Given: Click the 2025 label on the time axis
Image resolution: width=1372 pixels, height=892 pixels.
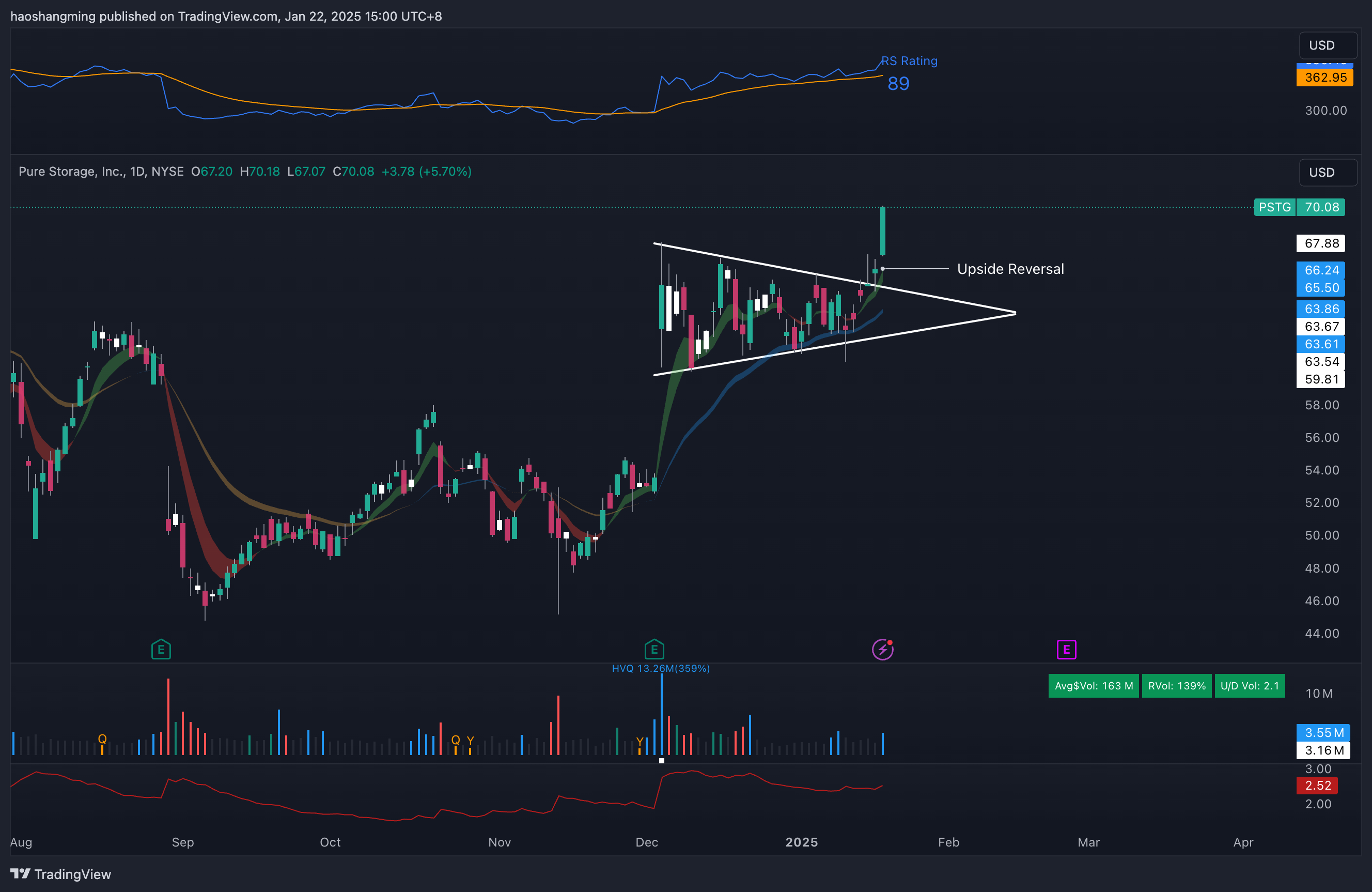Looking at the screenshot, I should pos(801,842).
